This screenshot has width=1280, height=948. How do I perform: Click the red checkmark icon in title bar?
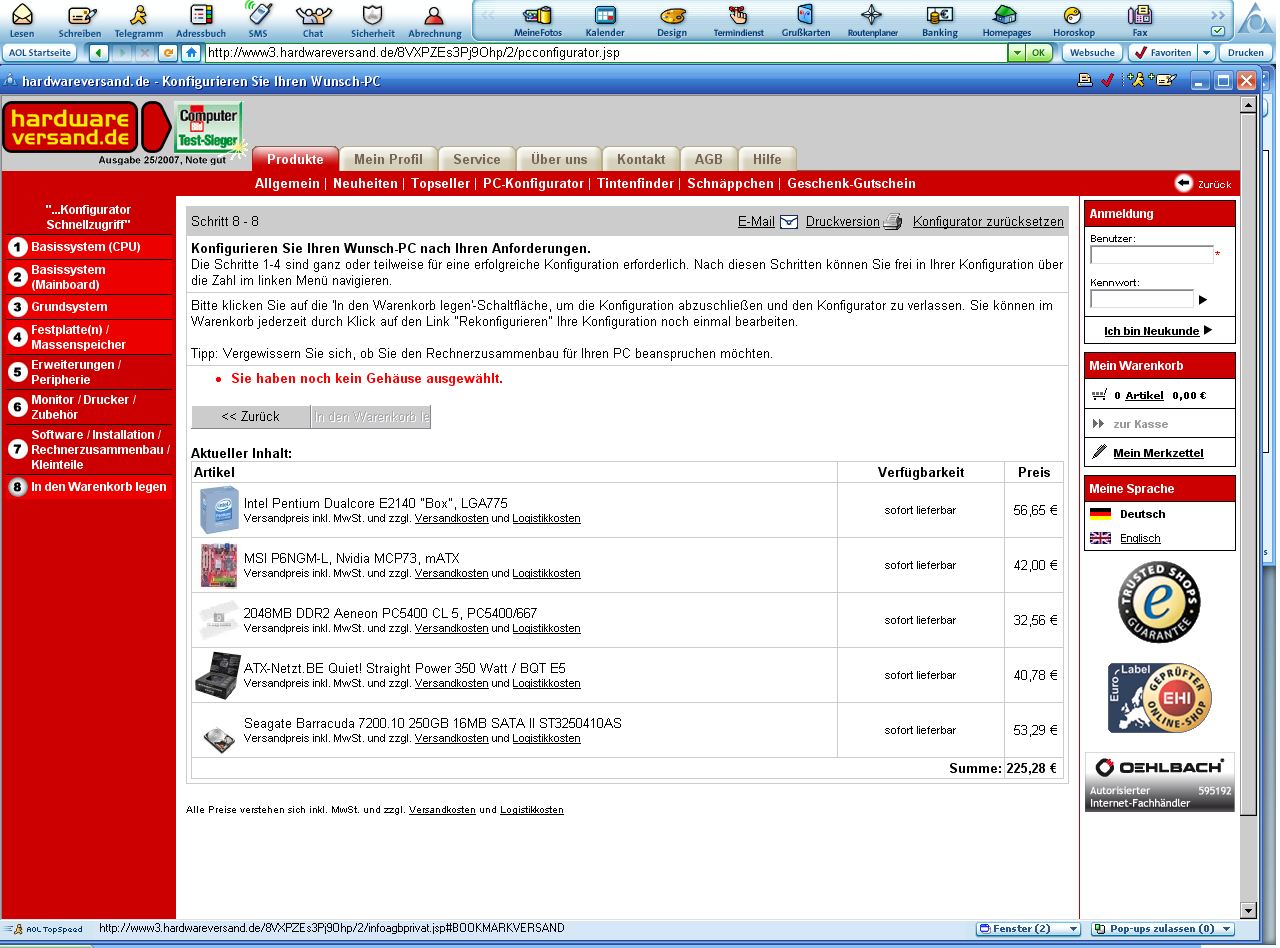tap(1107, 81)
